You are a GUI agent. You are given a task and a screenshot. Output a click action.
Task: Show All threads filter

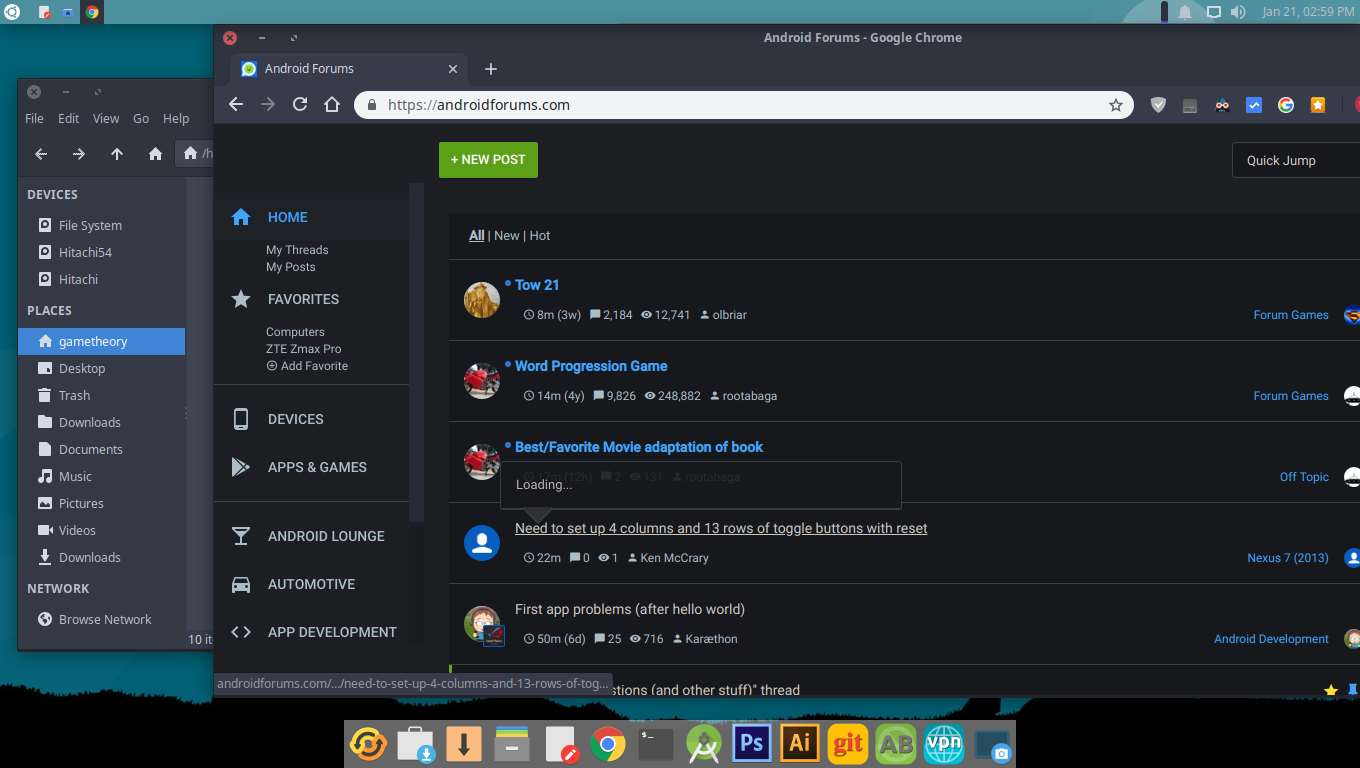[x=477, y=236]
